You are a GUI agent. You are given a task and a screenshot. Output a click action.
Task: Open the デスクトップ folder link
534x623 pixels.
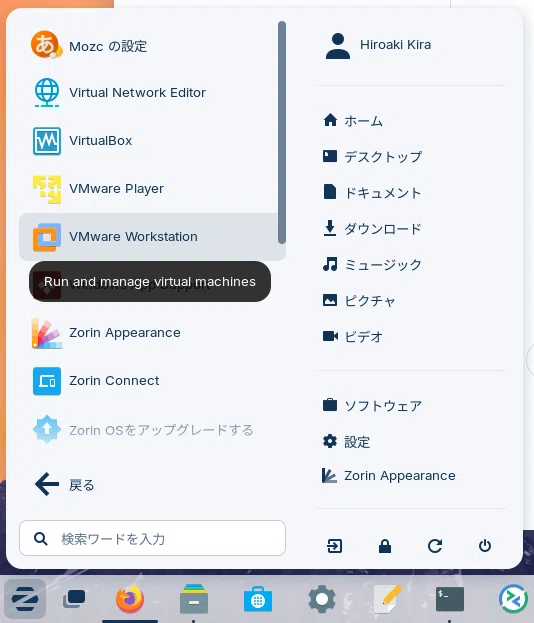coord(383,157)
